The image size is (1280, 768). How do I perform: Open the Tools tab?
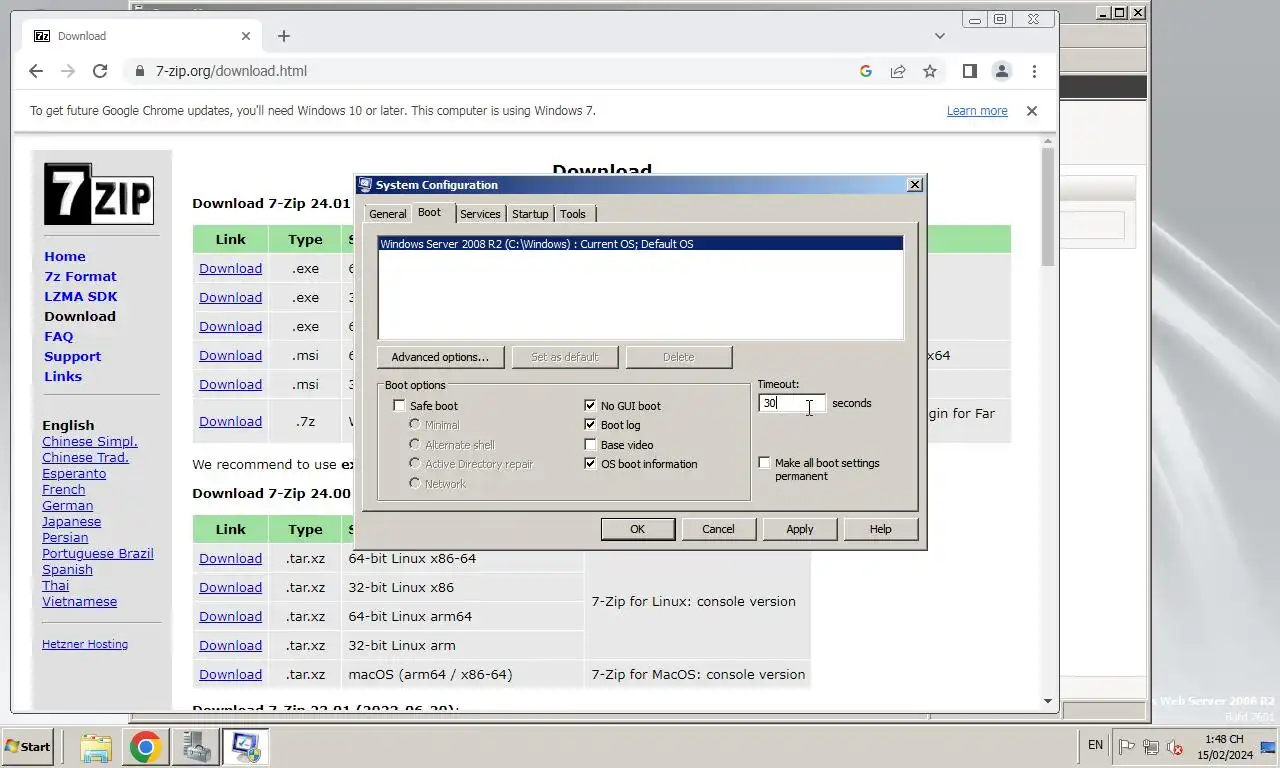click(x=573, y=214)
